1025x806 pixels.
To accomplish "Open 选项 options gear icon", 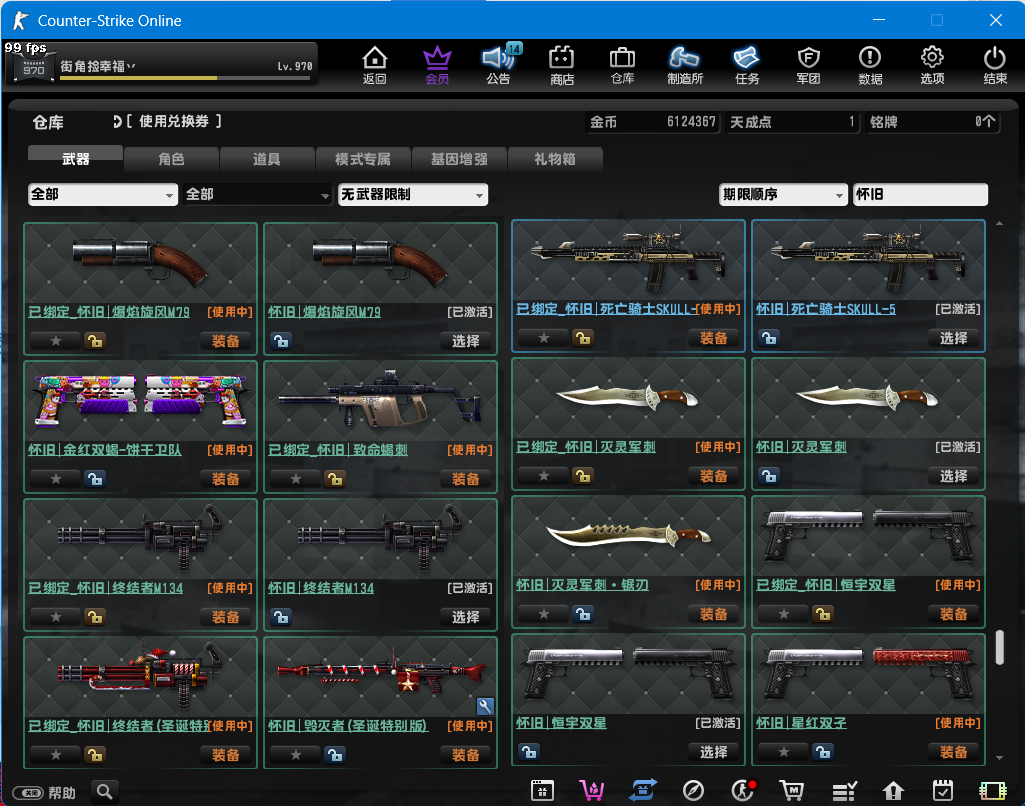I will [x=932, y=65].
